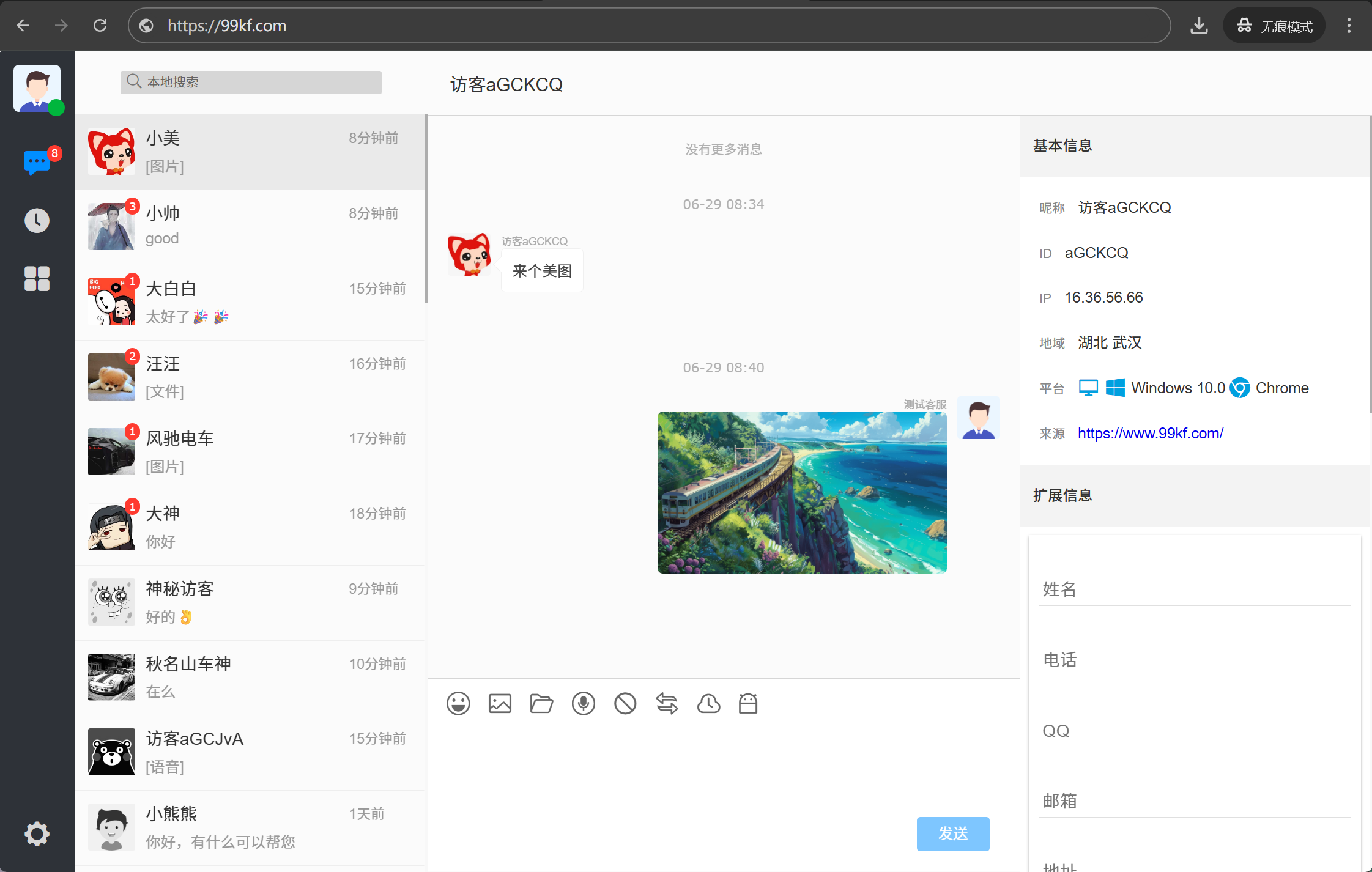Click the browser address bar
The image size is (1372, 872).
650,26
